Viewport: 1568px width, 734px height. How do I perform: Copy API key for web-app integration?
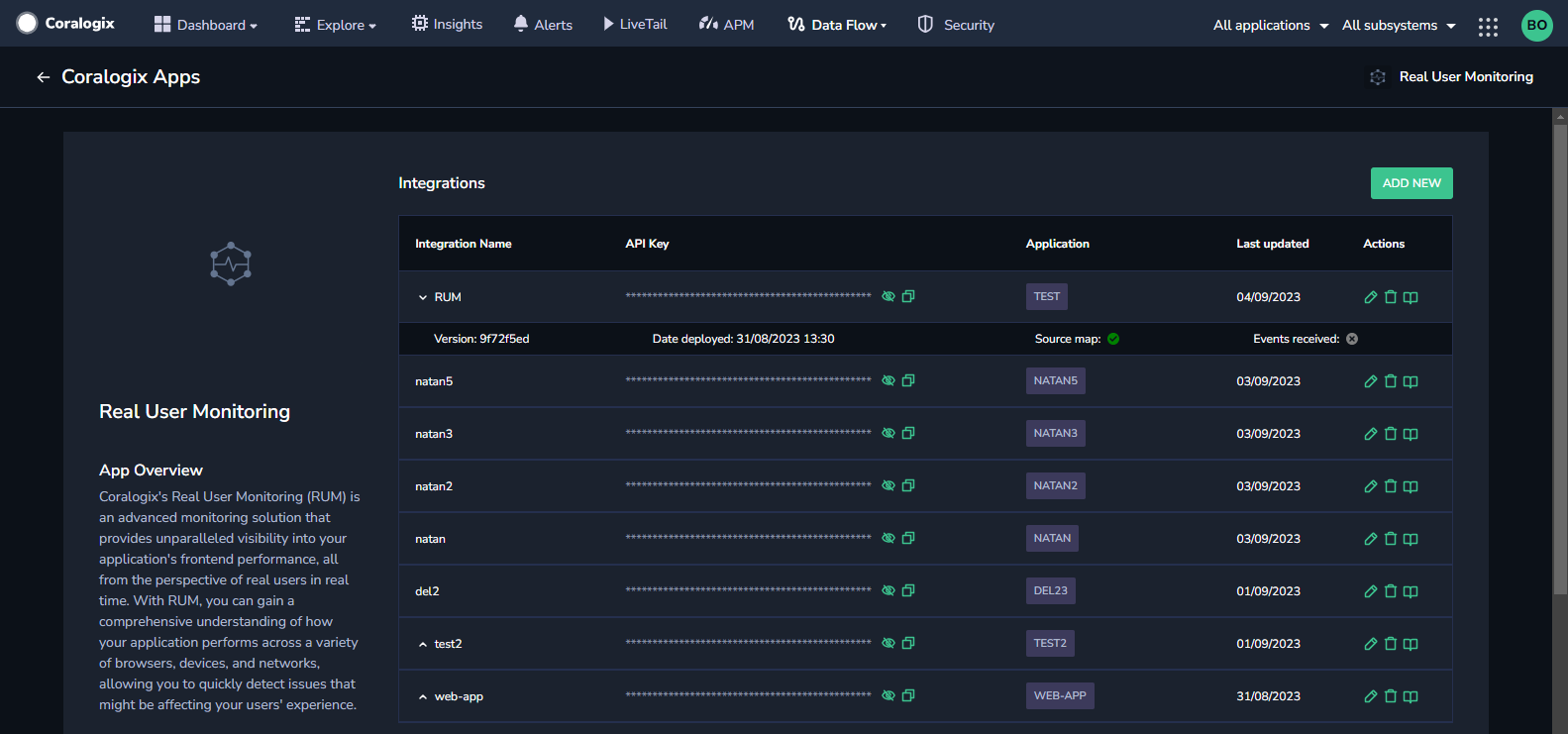(x=908, y=695)
